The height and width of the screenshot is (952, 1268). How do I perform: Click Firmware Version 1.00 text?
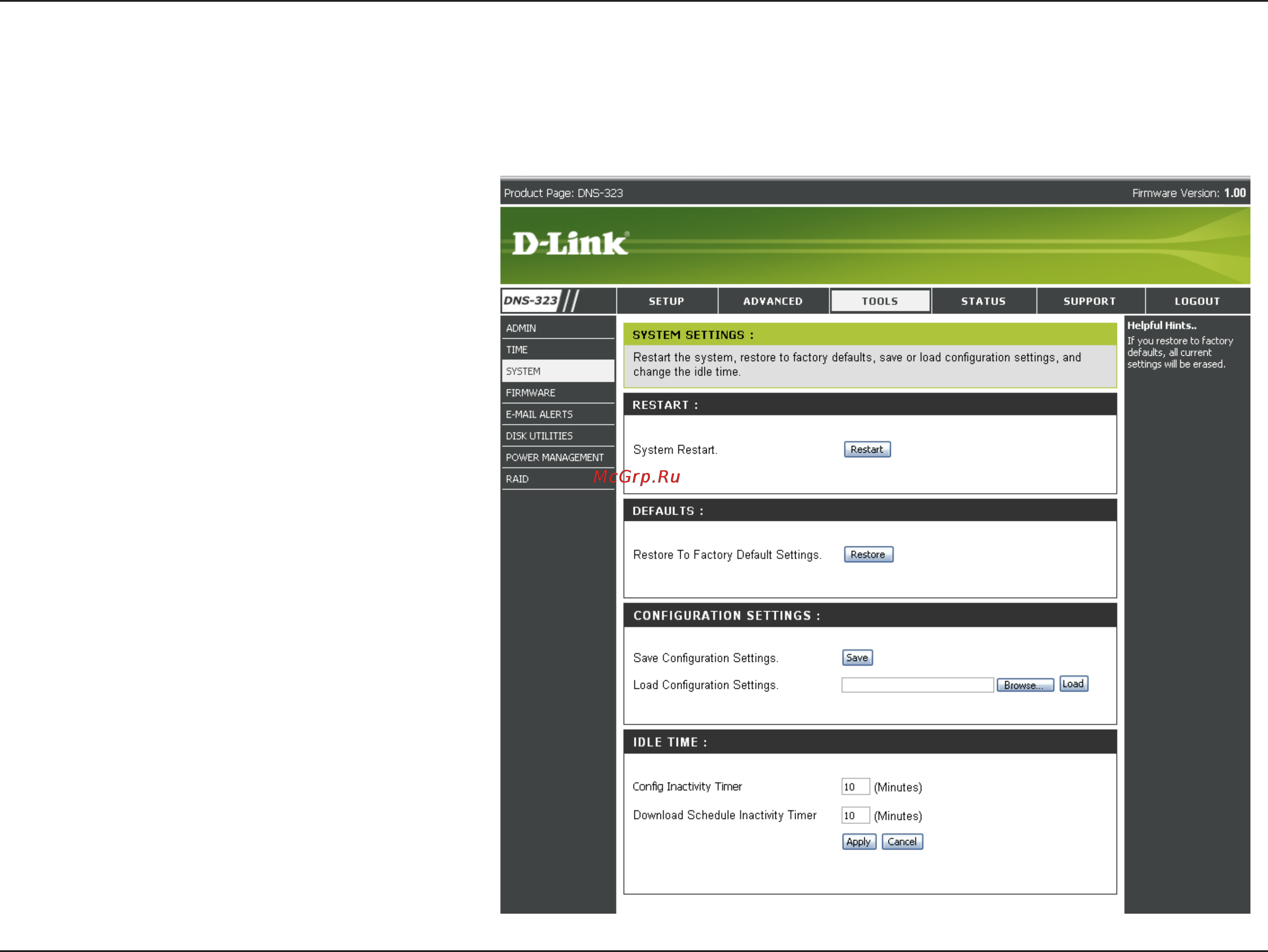pos(1188,193)
